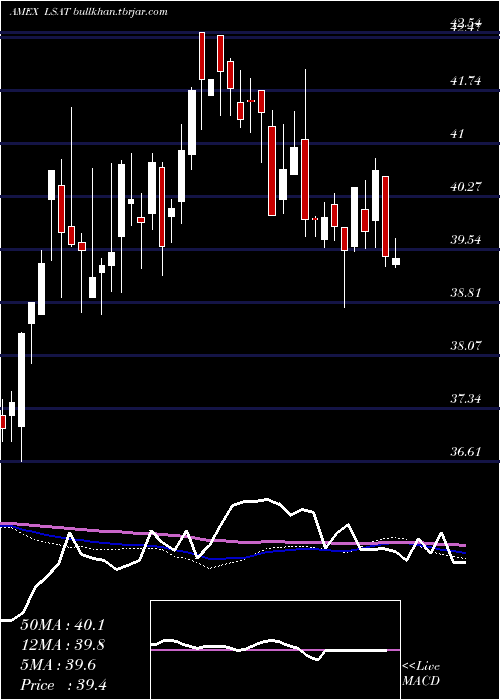Click the Live MACD label

(421, 674)
